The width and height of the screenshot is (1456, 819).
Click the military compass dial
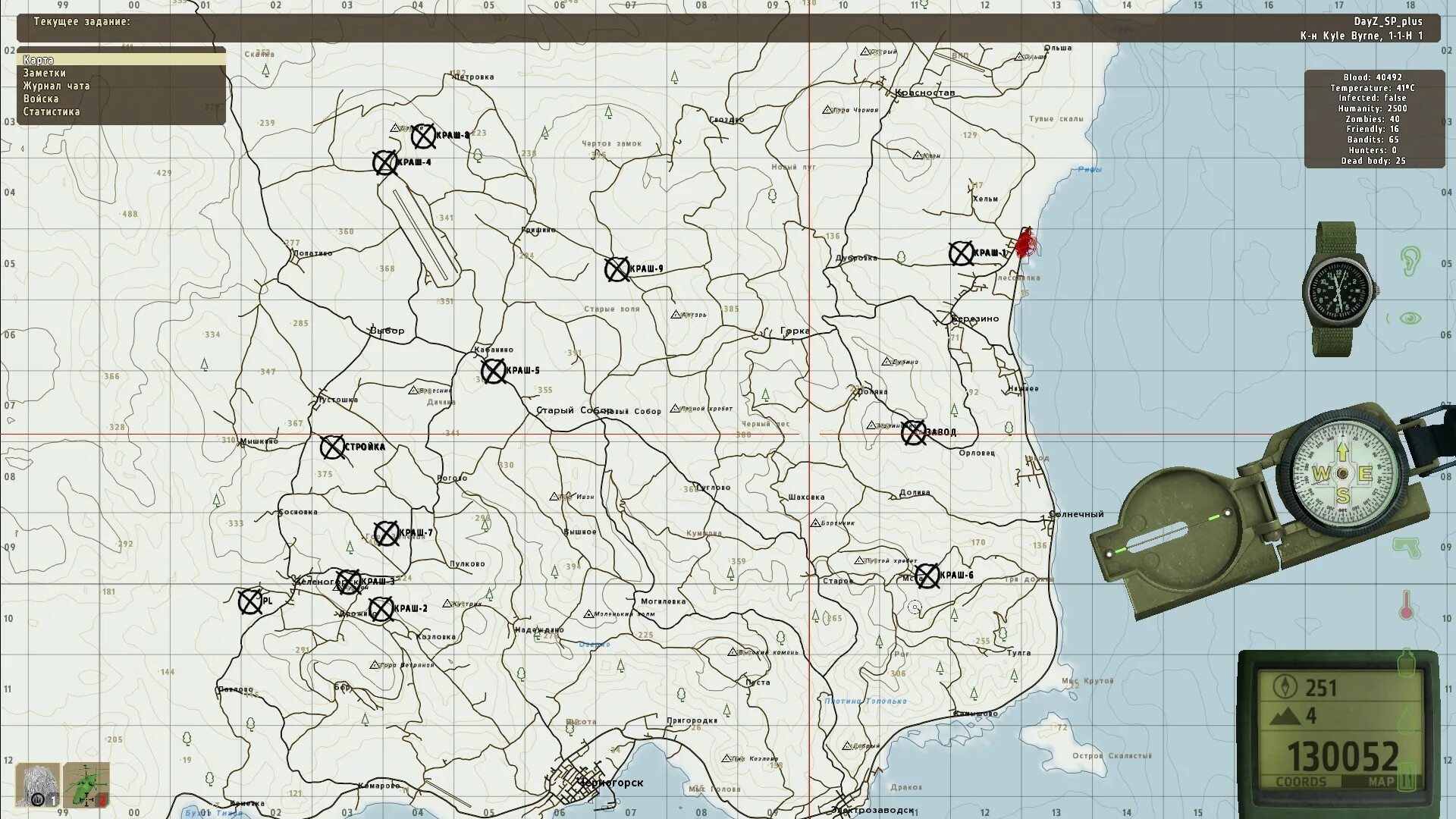pyautogui.click(x=1342, y=473)
